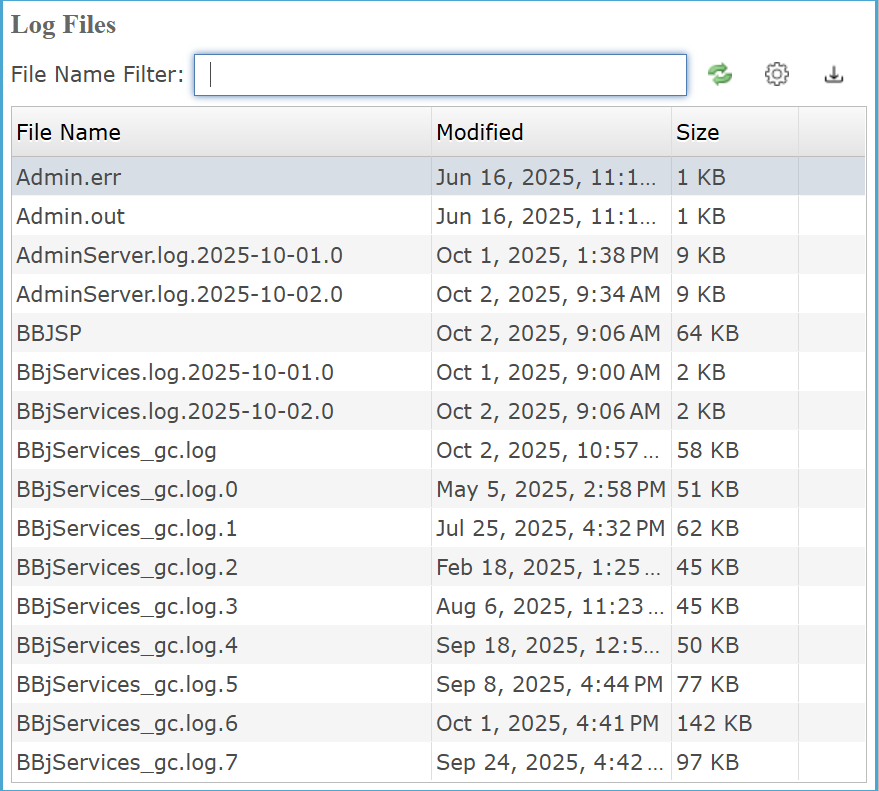Focus the File Name Filter field
879x791 pixels.
pyautogui.click(x=440, y=75)
